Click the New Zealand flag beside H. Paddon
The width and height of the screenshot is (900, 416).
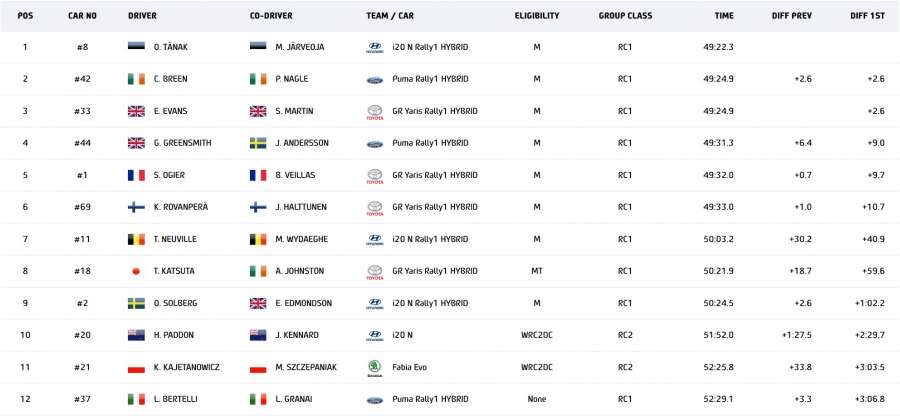(x=137, y=335)
